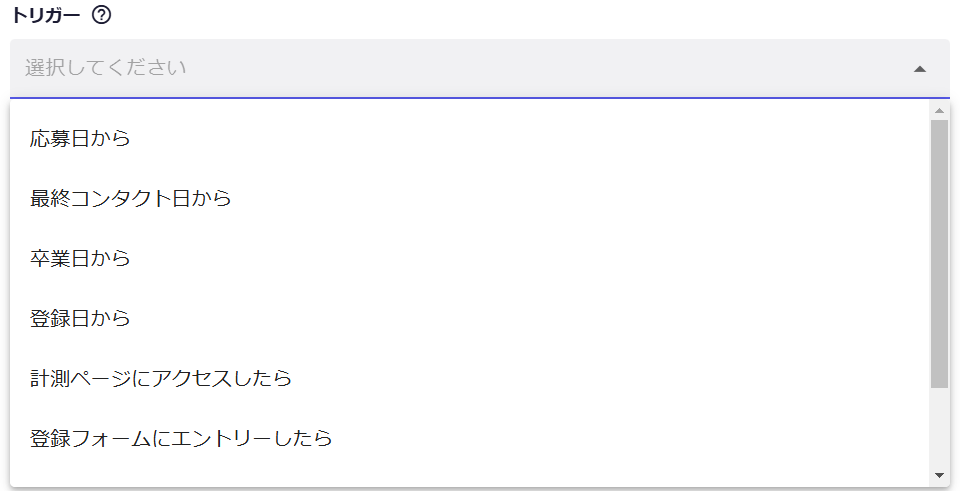Viewport: 960px width, 491px height.
Task: Click the トリガー field label
Action: click(x=45, y=16)
